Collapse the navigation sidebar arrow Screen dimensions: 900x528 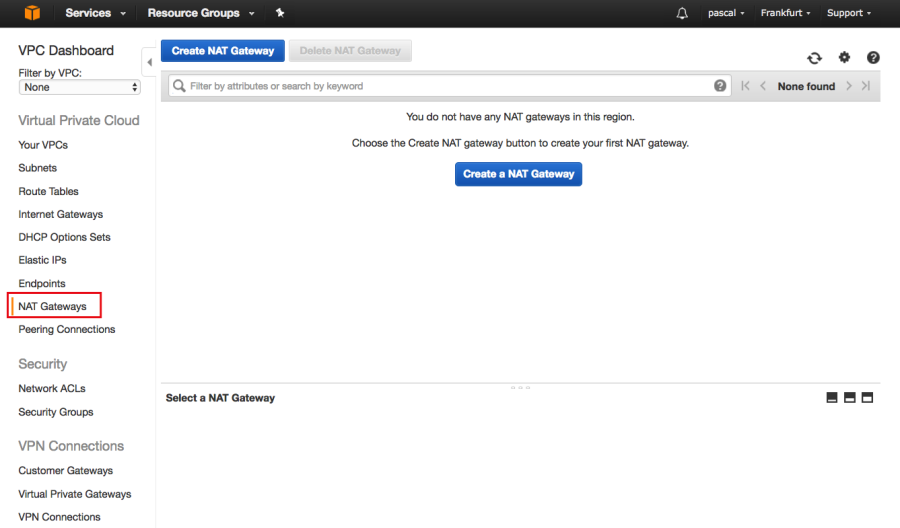[x=149, y=62]
